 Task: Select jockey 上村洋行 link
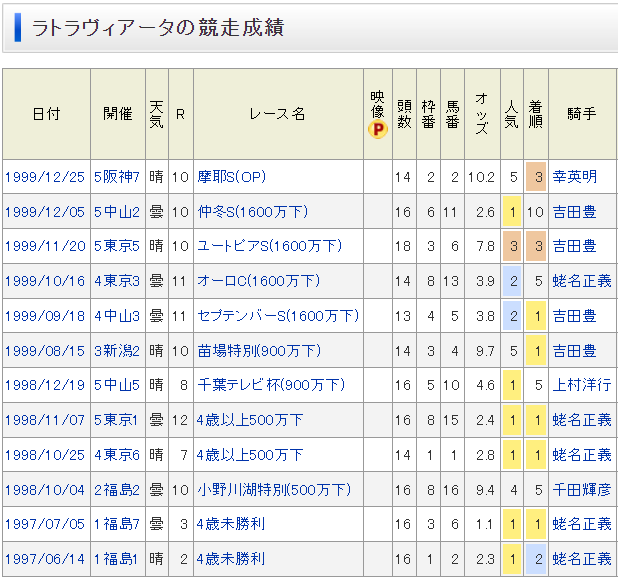581,385
